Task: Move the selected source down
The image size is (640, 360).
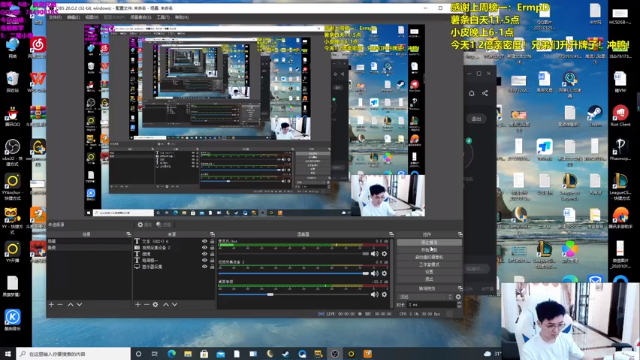Action: [175, 304]
